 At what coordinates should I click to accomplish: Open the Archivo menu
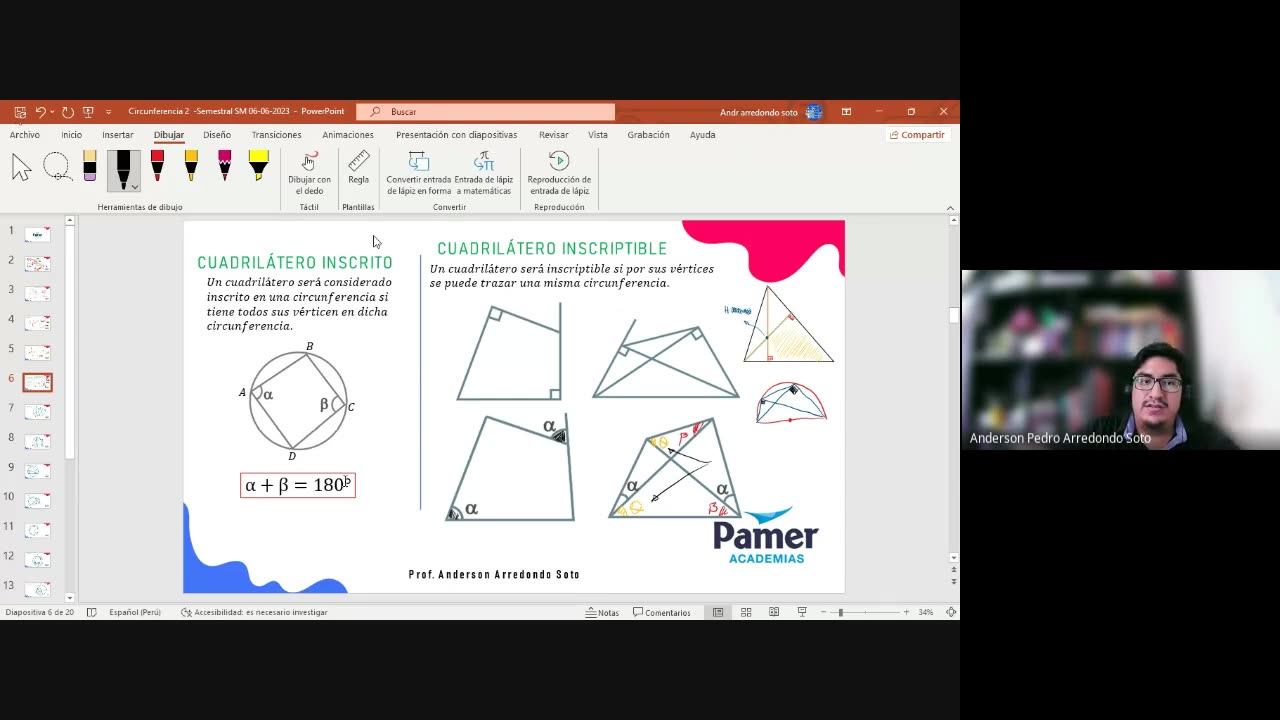25,135
